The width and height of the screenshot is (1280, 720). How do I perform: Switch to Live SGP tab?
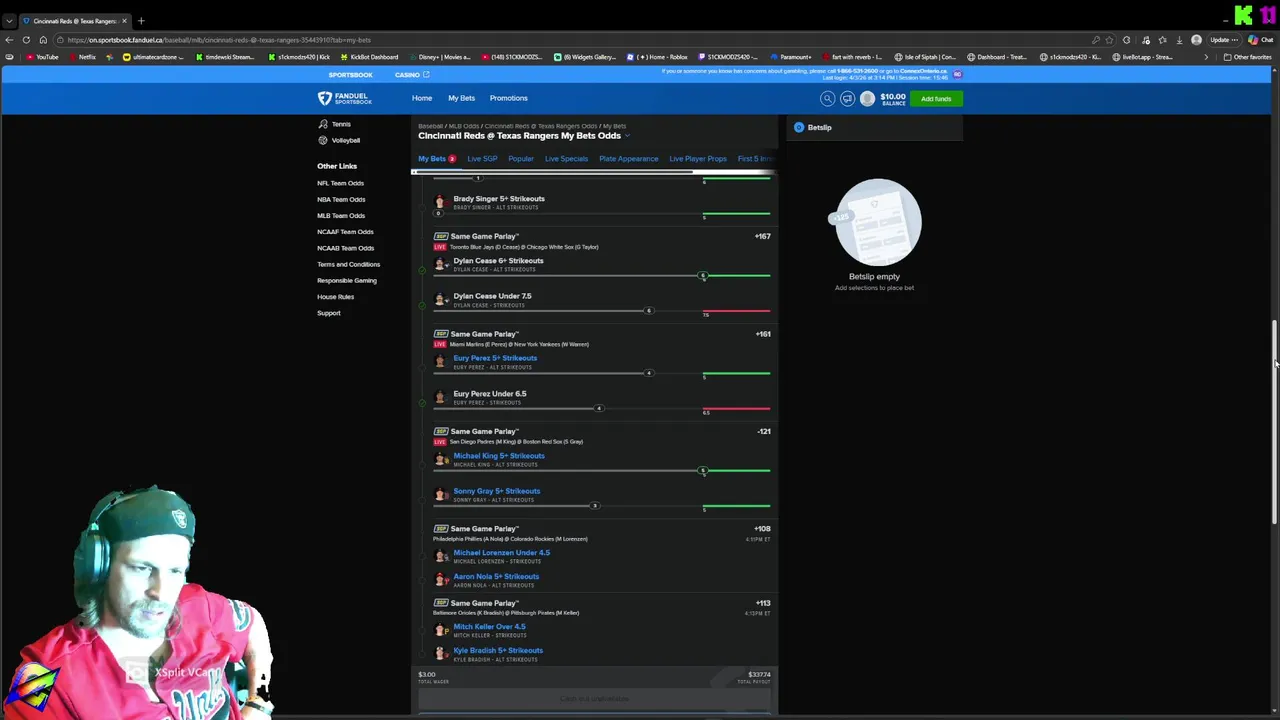482,159
